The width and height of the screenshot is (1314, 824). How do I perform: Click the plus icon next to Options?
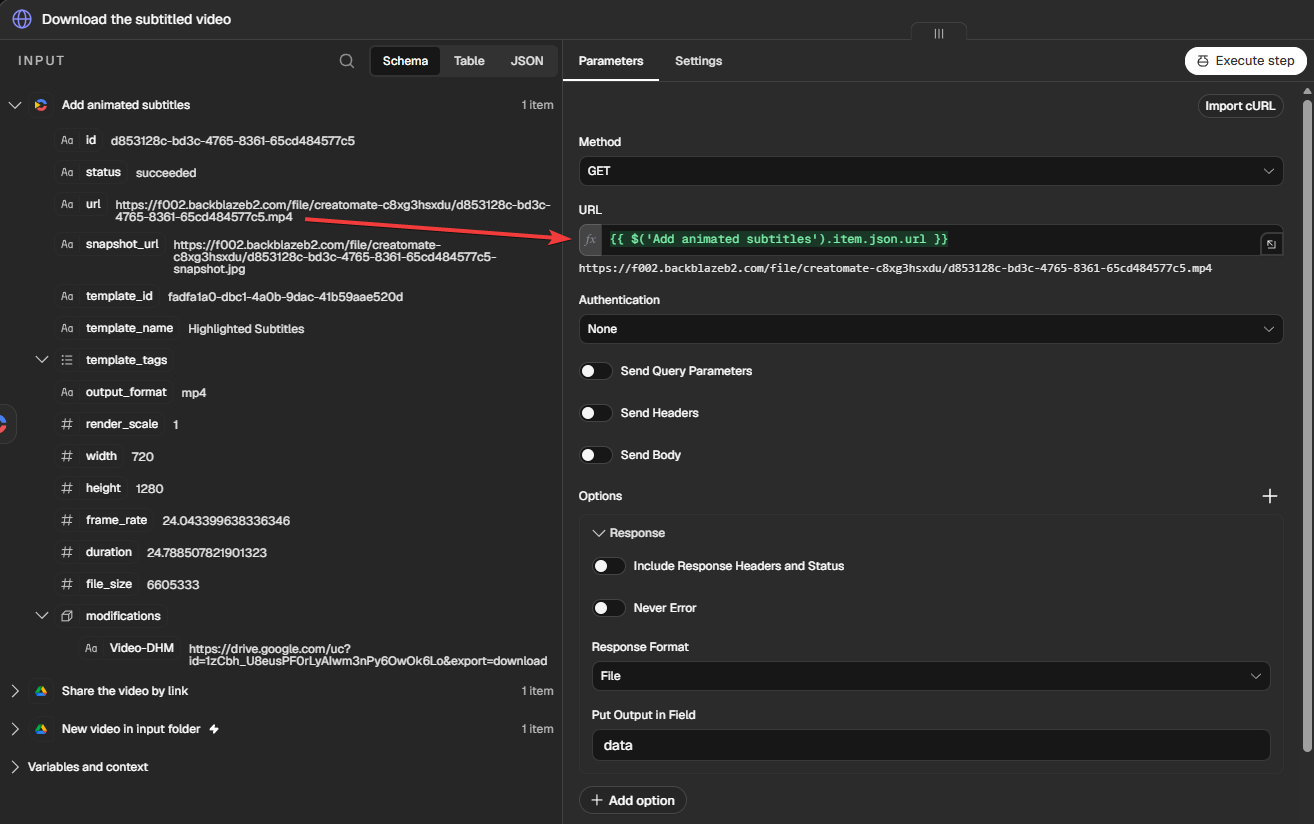click(1270, 496)
